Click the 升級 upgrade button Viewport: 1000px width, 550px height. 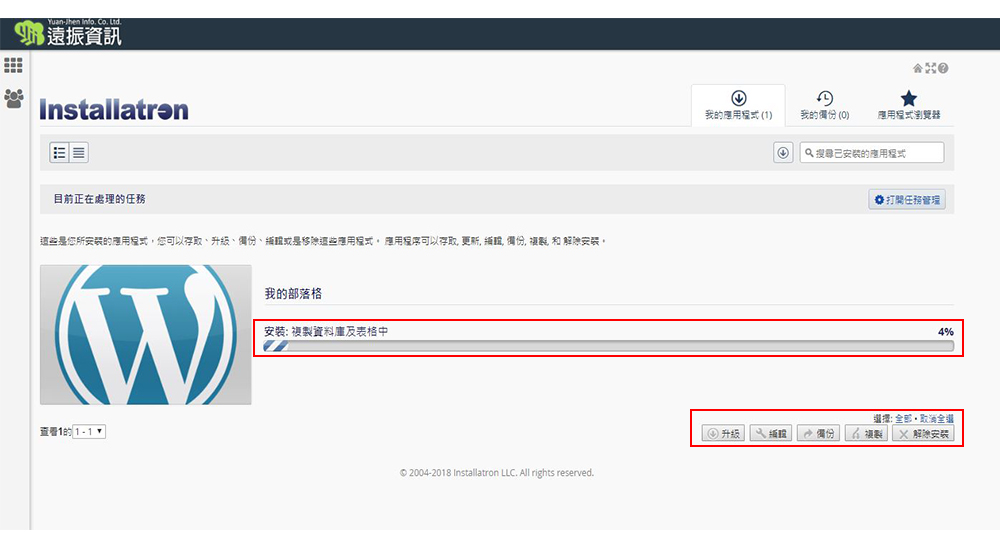723,433
